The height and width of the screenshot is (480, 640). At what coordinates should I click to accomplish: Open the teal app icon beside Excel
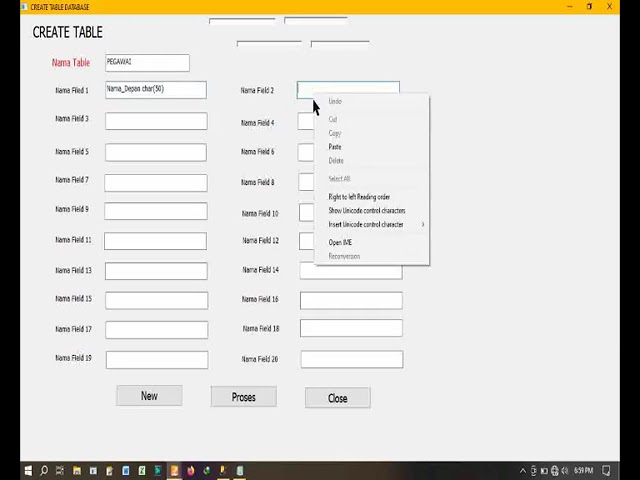pyautogui.click(x=158, y=471)
